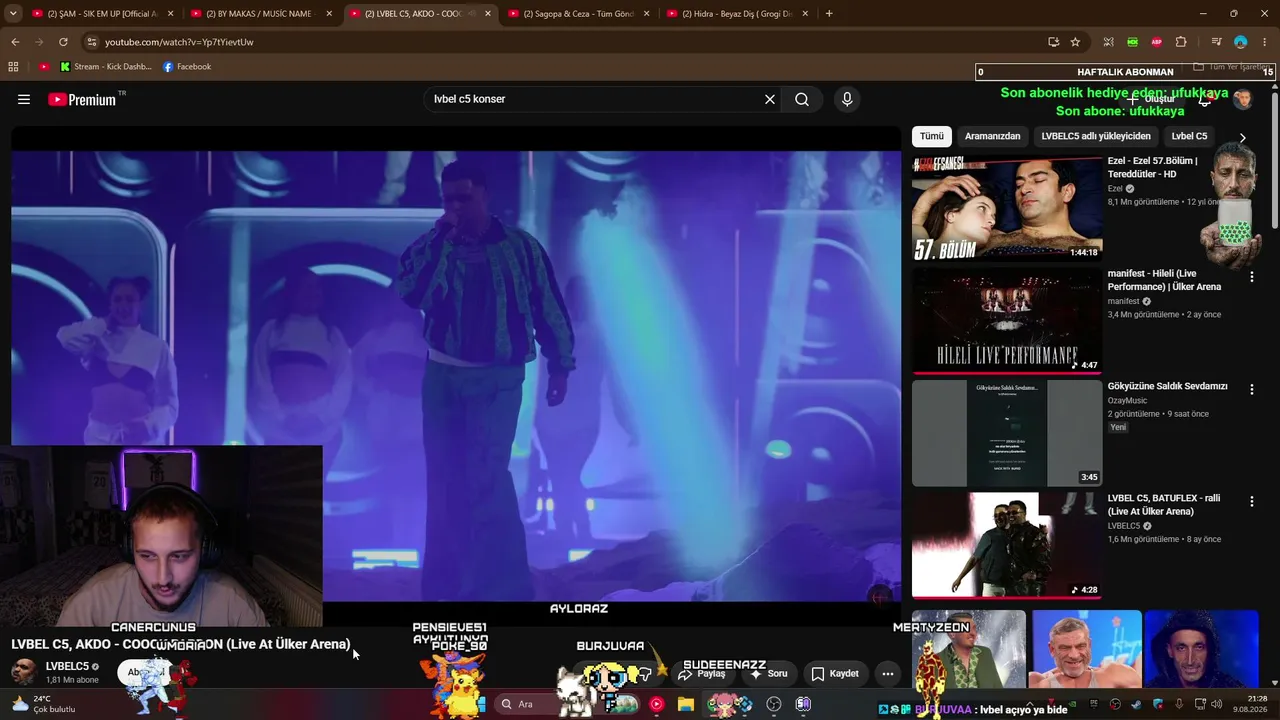1280x720 pixels.
Task: Open Stream - Kick Dashboard bookmark
Action: click(x=106, y=67)
